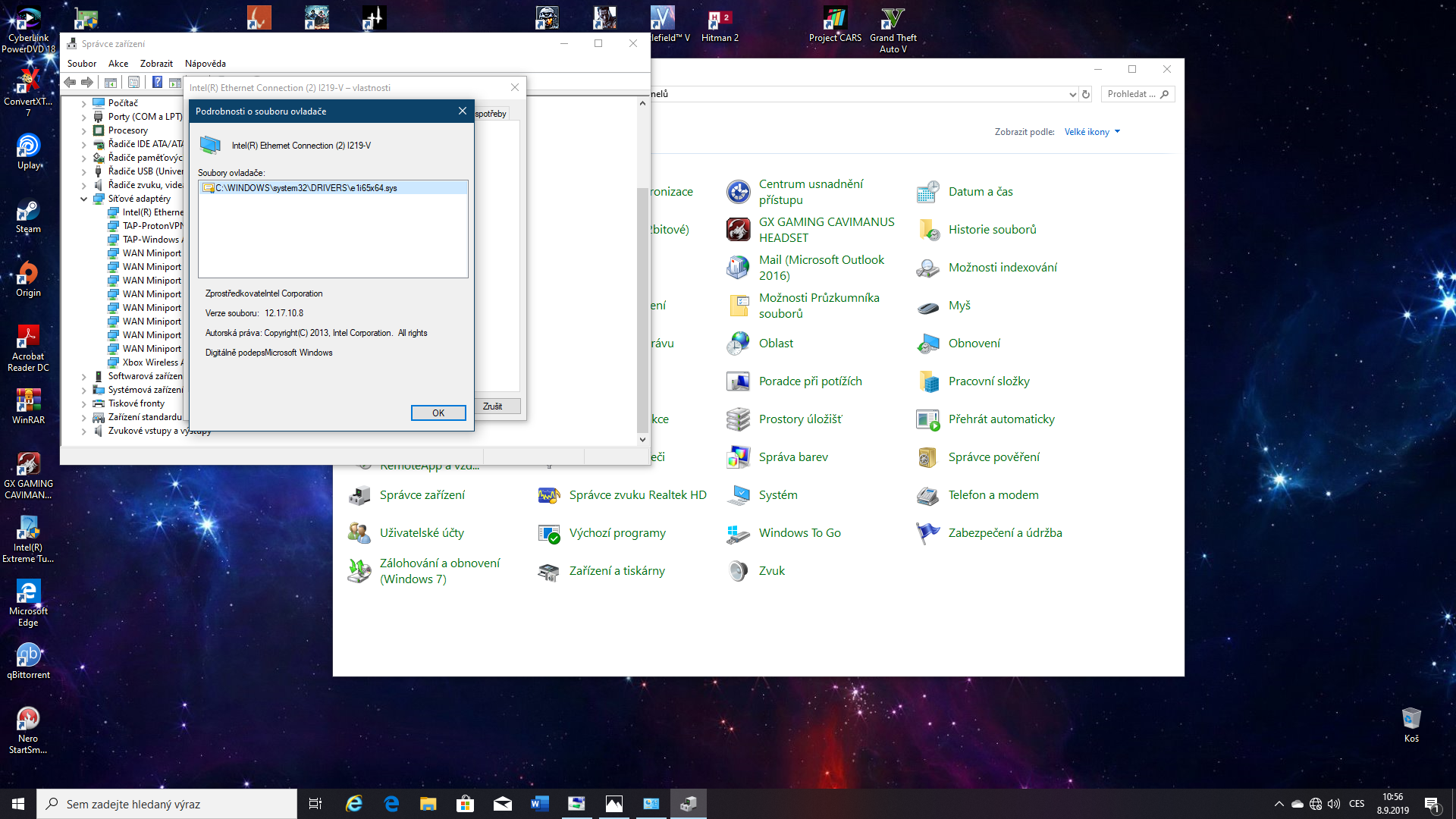1456x819 pixels.
Task: Click Zrušit button in properties dialog
Action: 493,406
